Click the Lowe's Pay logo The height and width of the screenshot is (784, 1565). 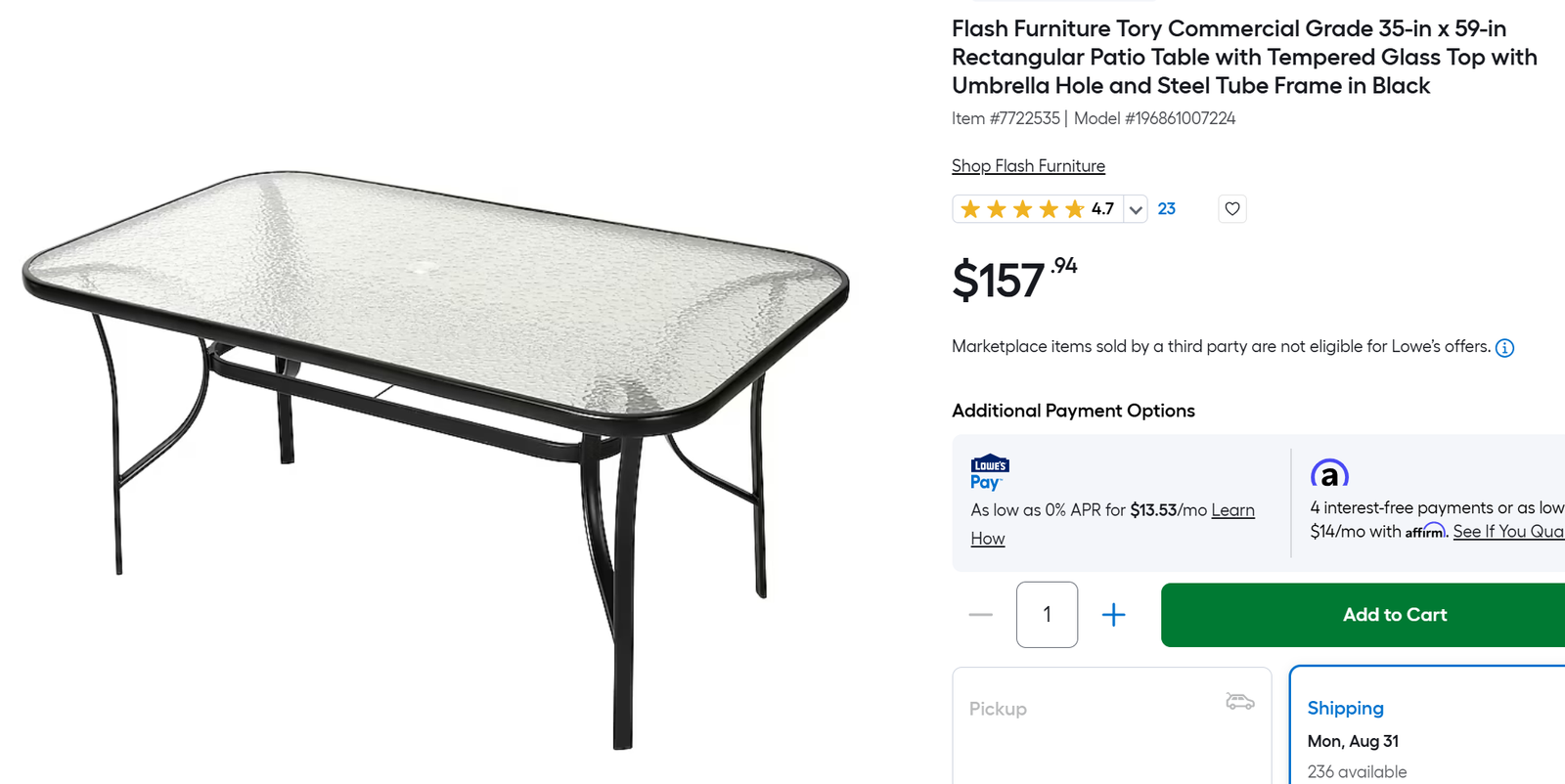click(990, 472)
